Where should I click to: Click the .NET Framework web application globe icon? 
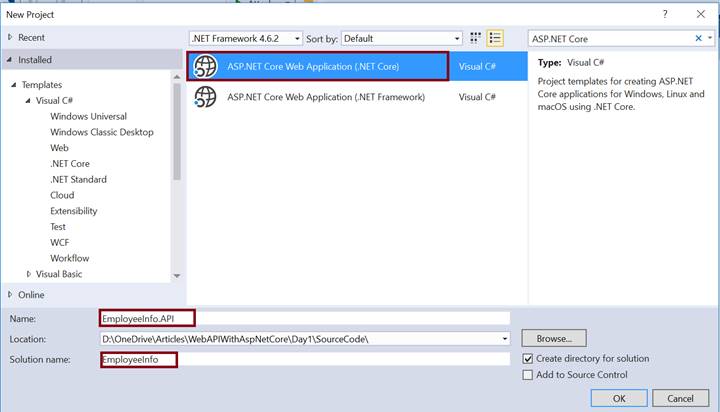click(205, 97)
